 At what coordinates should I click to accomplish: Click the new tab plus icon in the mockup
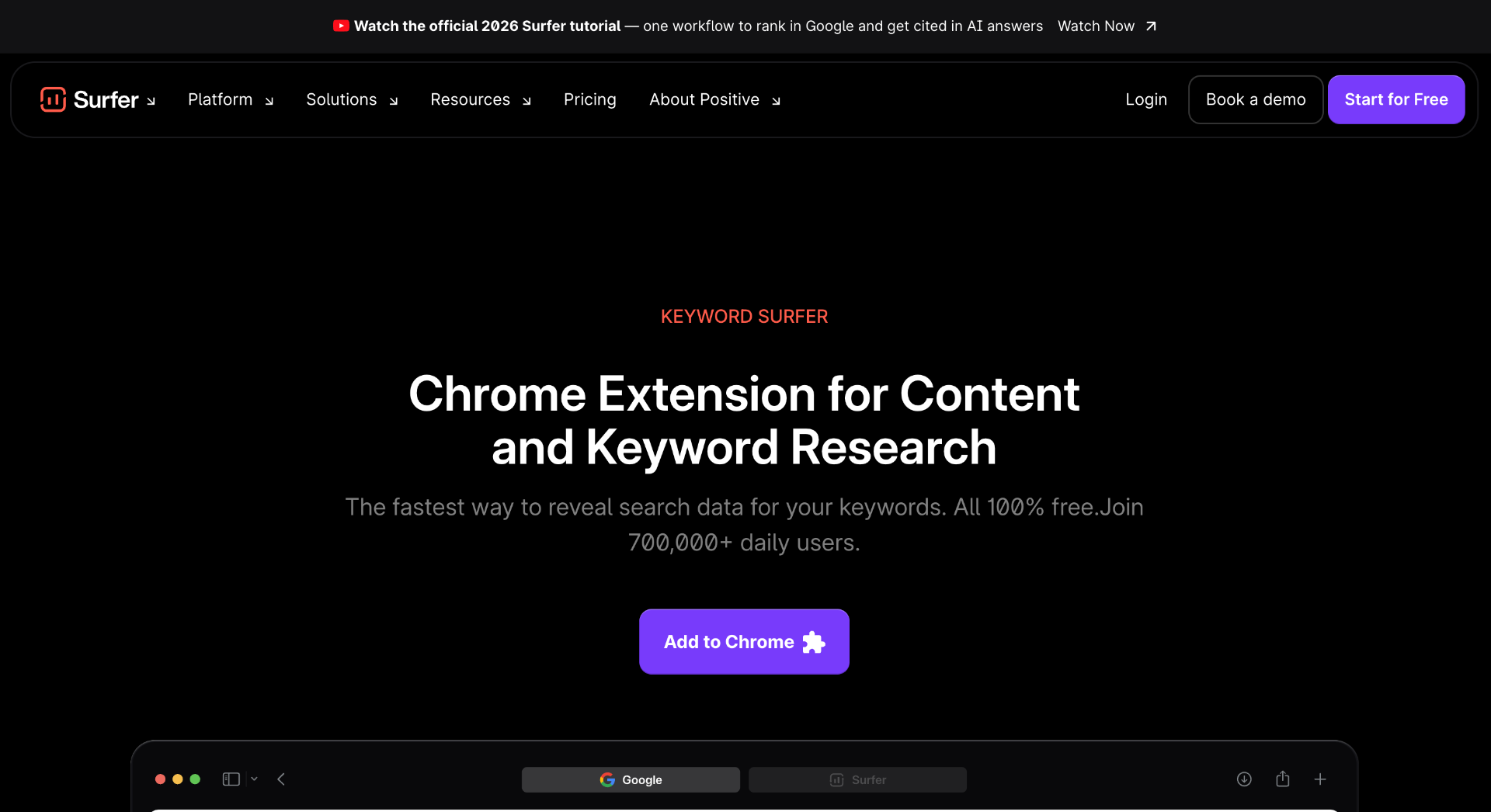point(1320,779)
